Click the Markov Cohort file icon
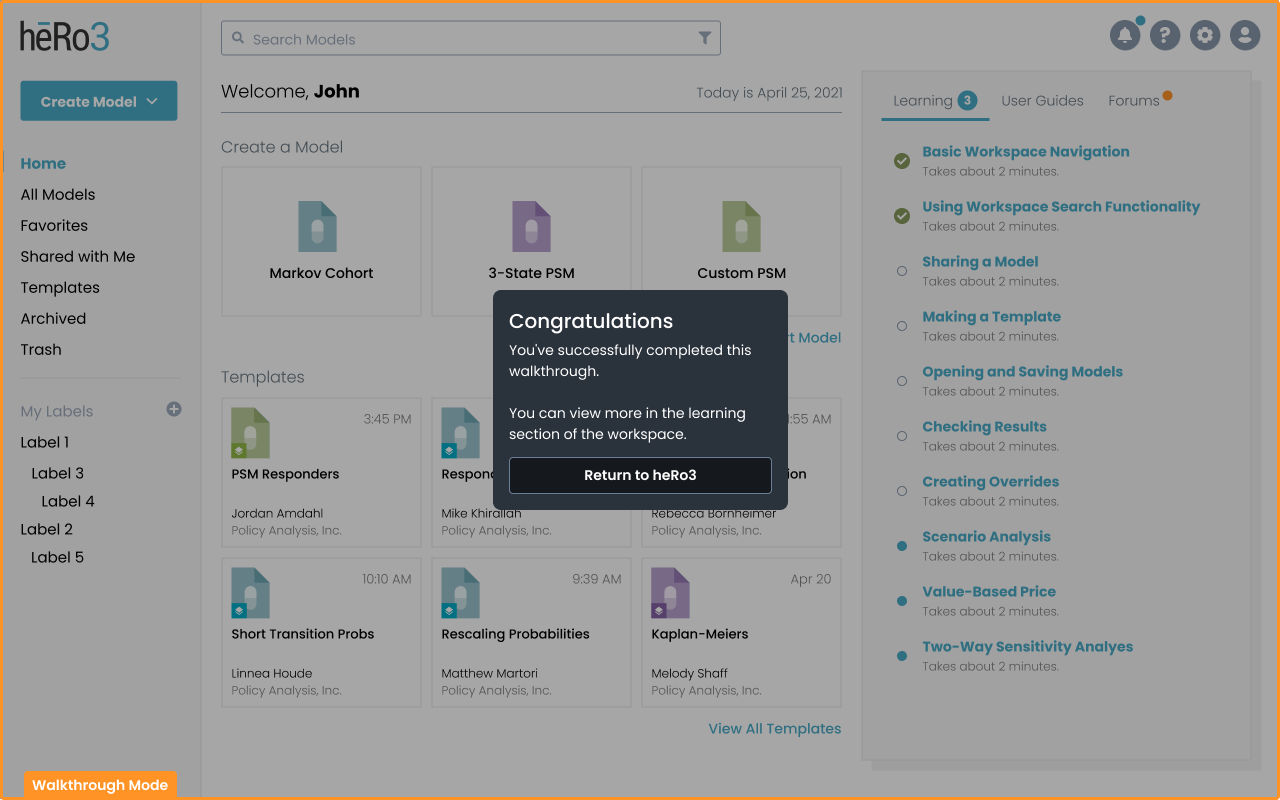Screen dimensions: 1280x800 pos(318,226)
